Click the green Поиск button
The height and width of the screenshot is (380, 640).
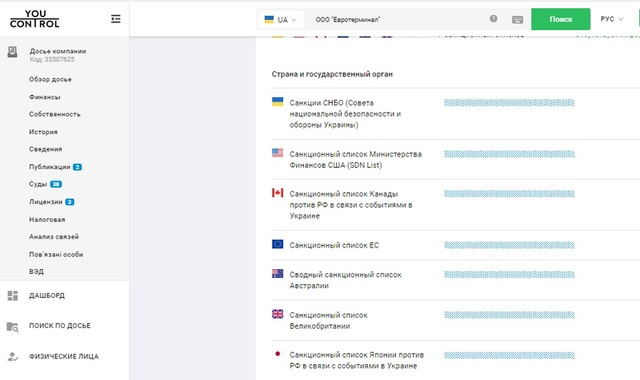tap(560, 19)
